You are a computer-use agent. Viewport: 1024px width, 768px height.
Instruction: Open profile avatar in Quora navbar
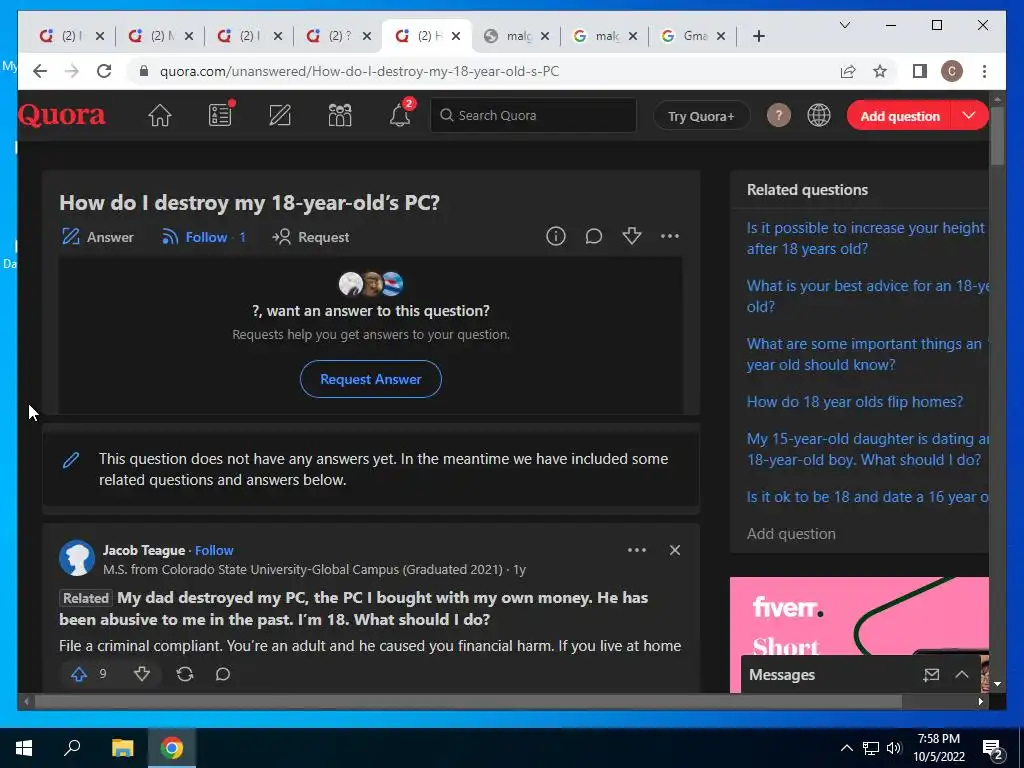tap(778, 116)
